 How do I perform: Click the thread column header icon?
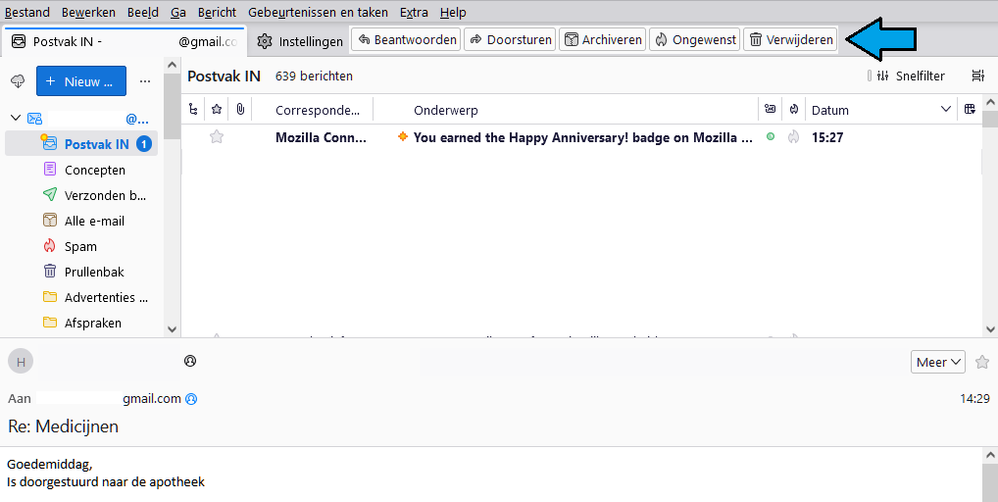tap(194, 110)
